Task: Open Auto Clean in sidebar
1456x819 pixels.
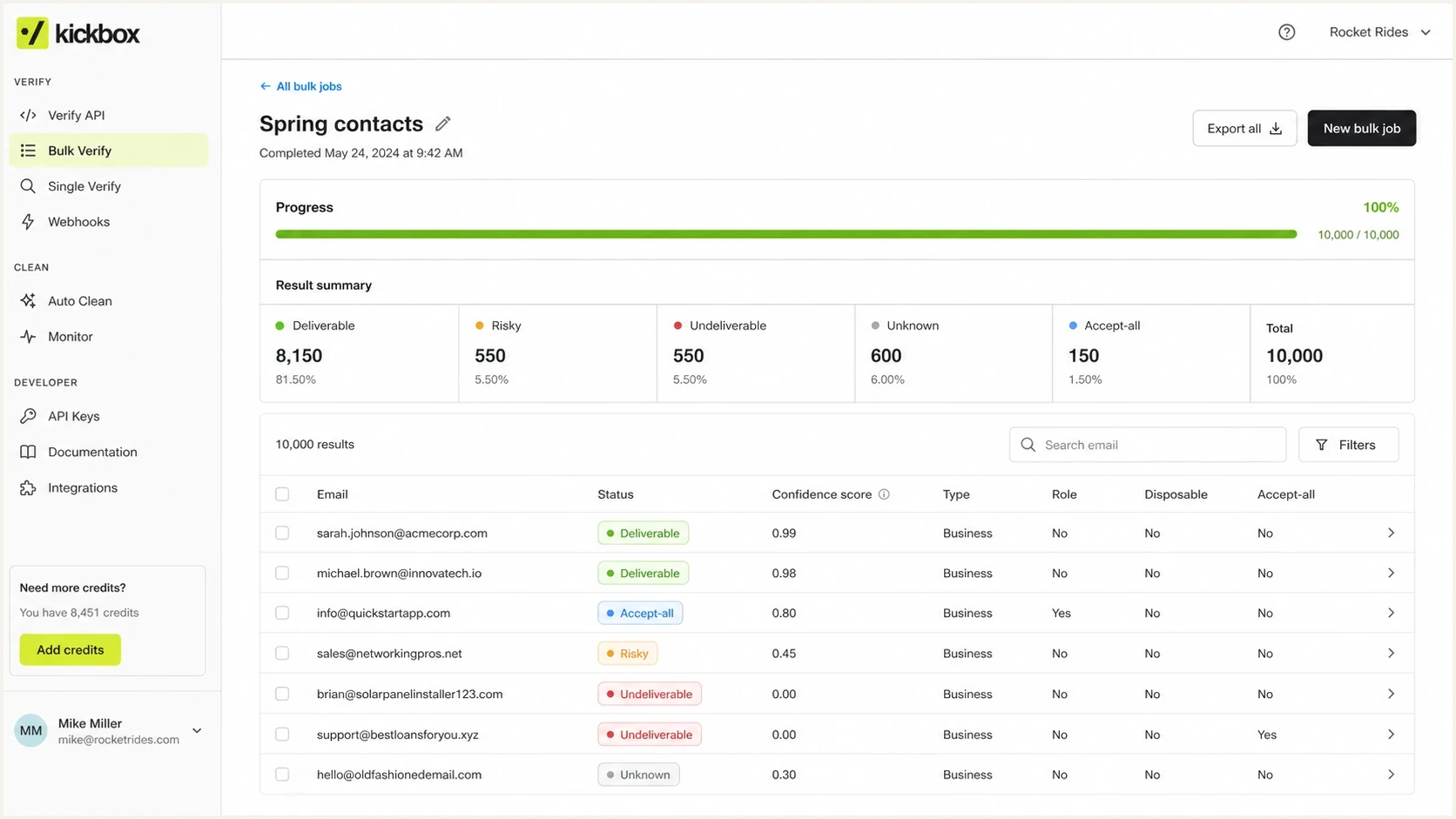Action: tap(109, 301)
